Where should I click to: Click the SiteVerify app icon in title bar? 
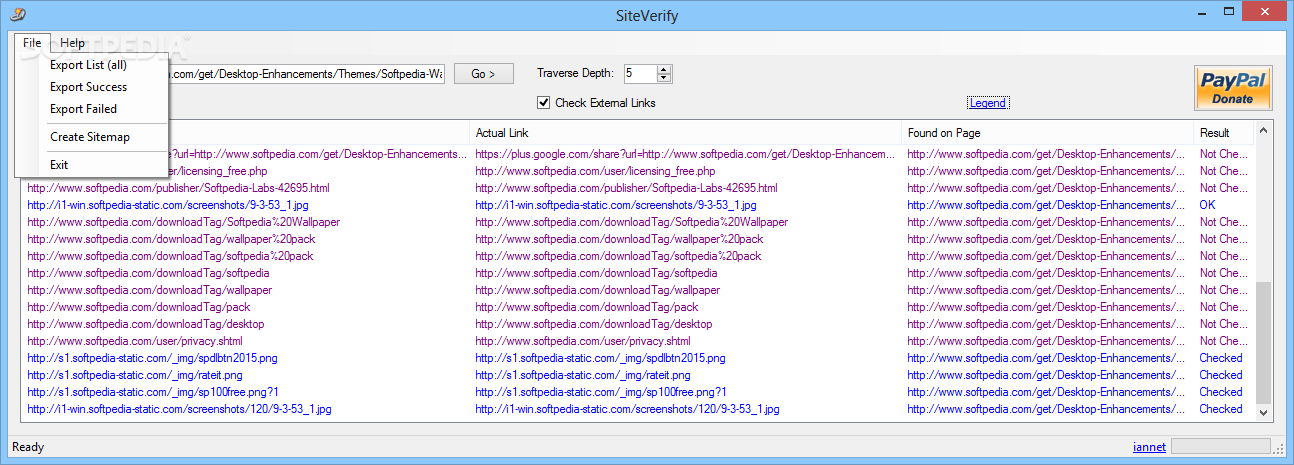tap(18, 13)
